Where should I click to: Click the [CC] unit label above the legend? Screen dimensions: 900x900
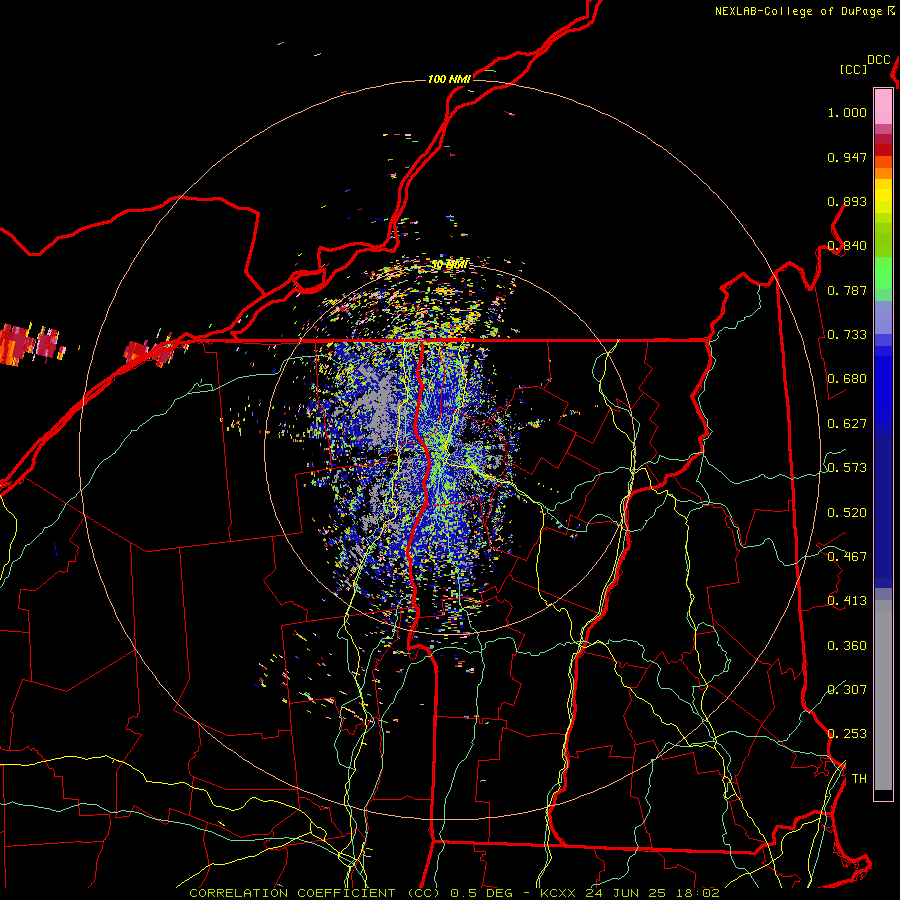coord(854,69)
